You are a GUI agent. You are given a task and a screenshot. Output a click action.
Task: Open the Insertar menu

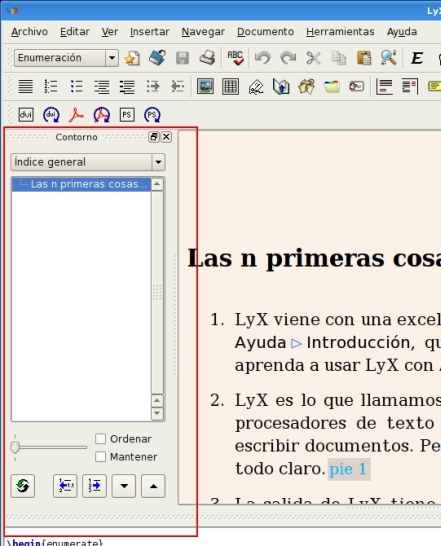click(149, 32)
